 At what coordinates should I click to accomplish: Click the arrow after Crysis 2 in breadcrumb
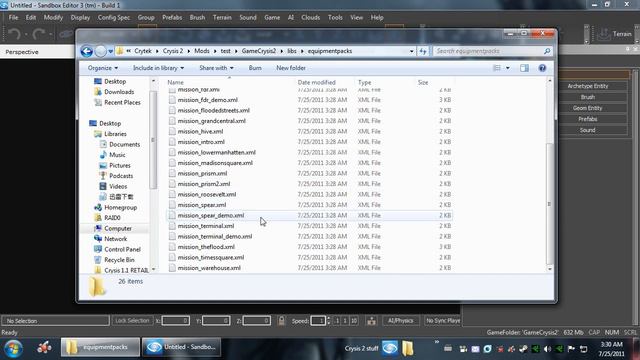(189, 51)
